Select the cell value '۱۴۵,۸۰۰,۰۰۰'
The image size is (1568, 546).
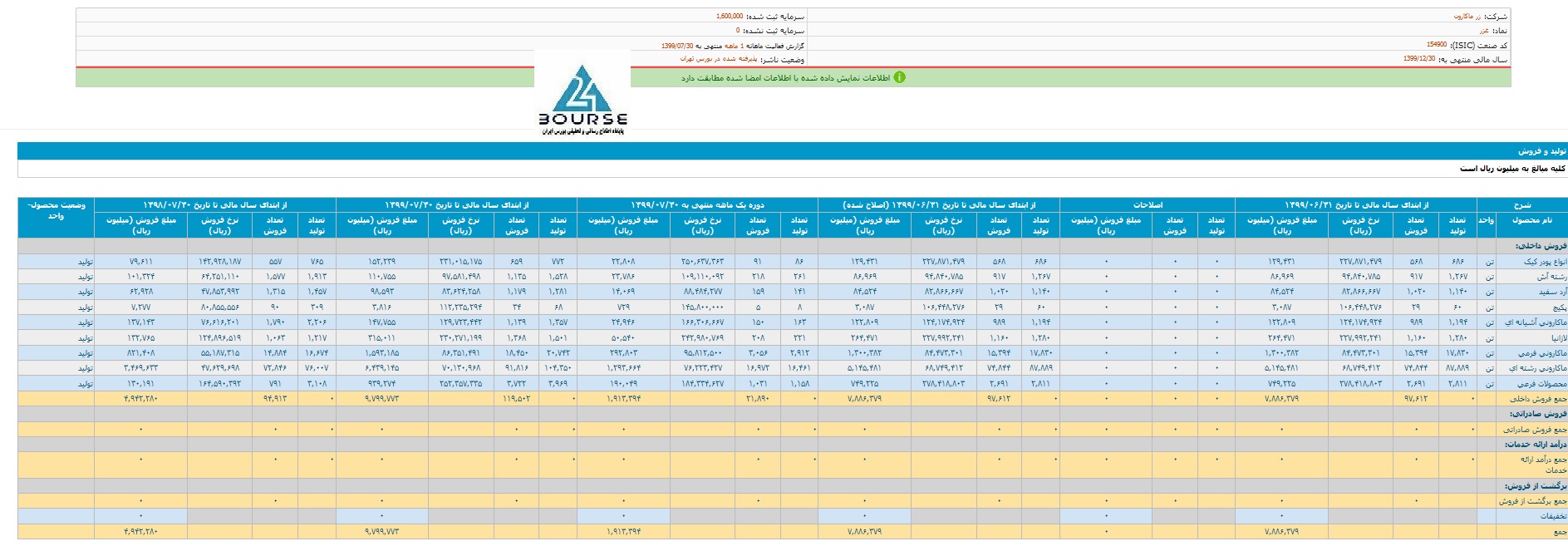click(x=702, y=307)
